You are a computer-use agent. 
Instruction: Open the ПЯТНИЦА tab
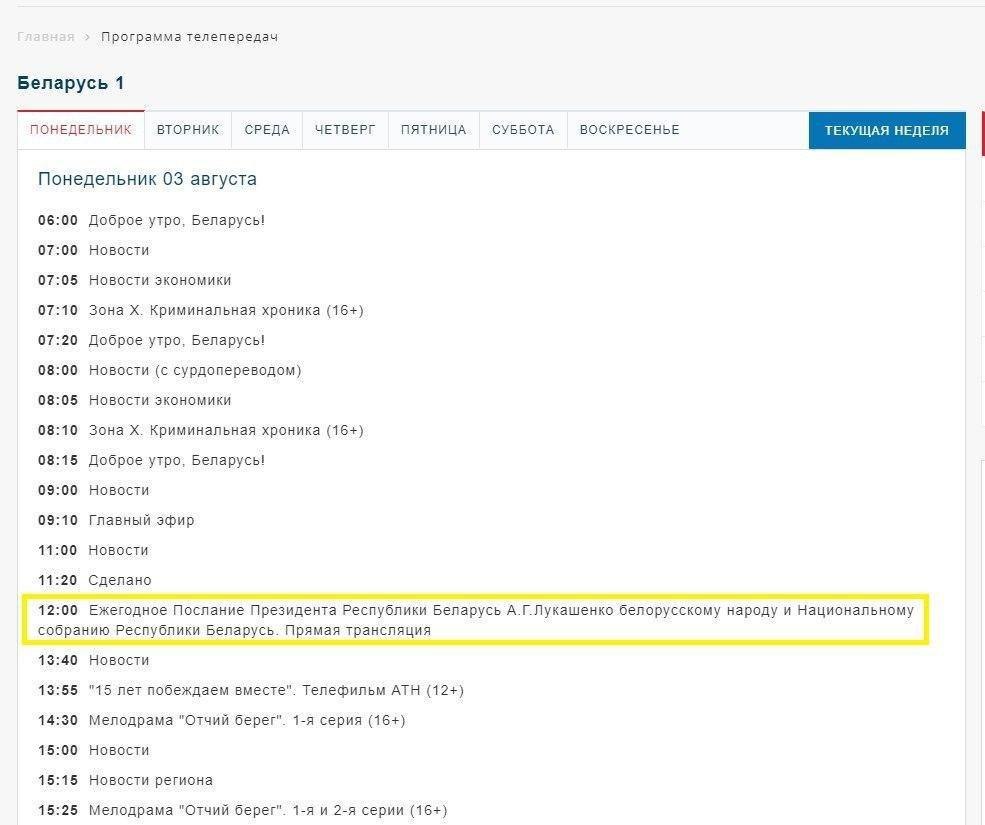[433, 130]
